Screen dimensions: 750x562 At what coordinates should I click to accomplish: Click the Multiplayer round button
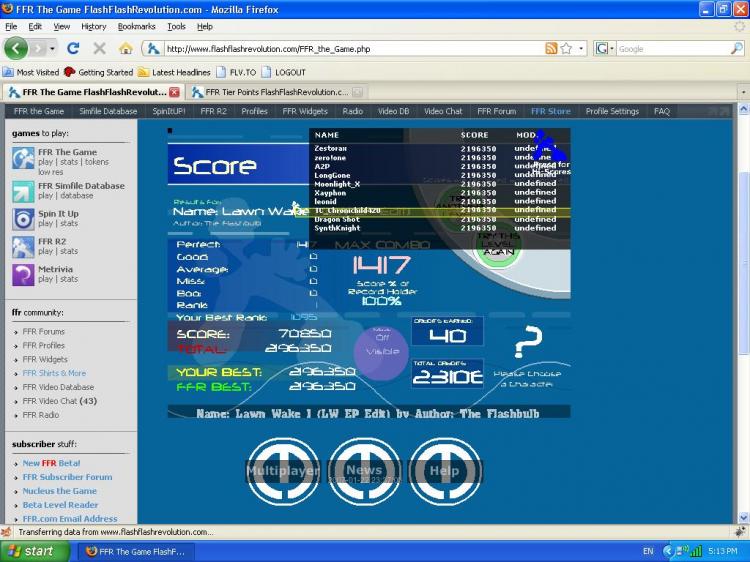[283, 471]
